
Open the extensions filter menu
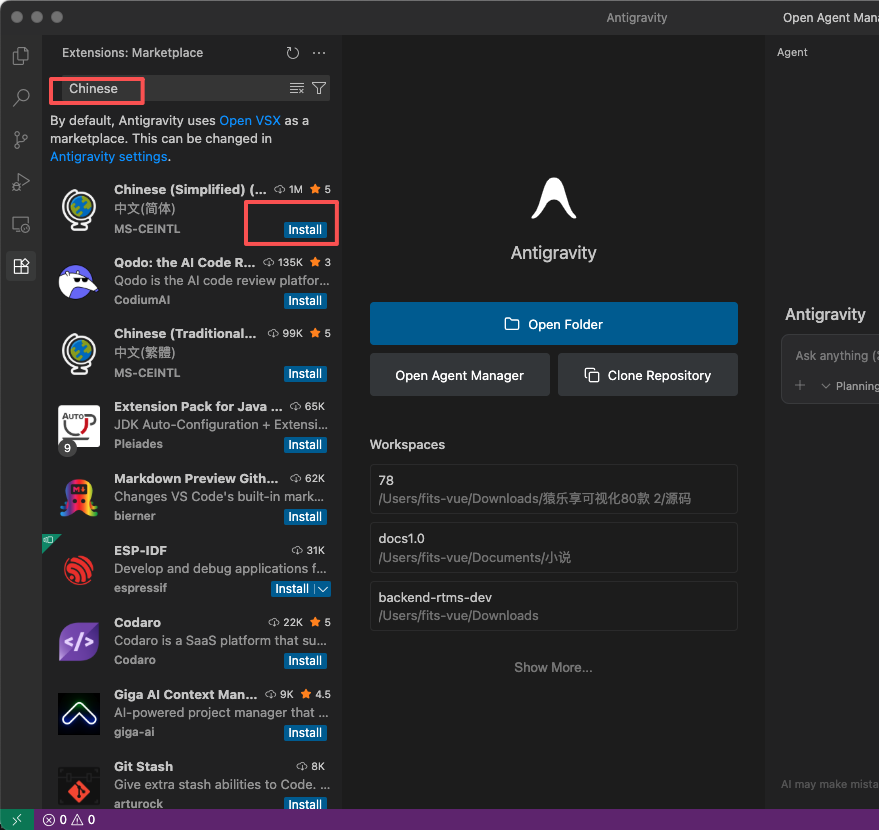click(319, 89)
